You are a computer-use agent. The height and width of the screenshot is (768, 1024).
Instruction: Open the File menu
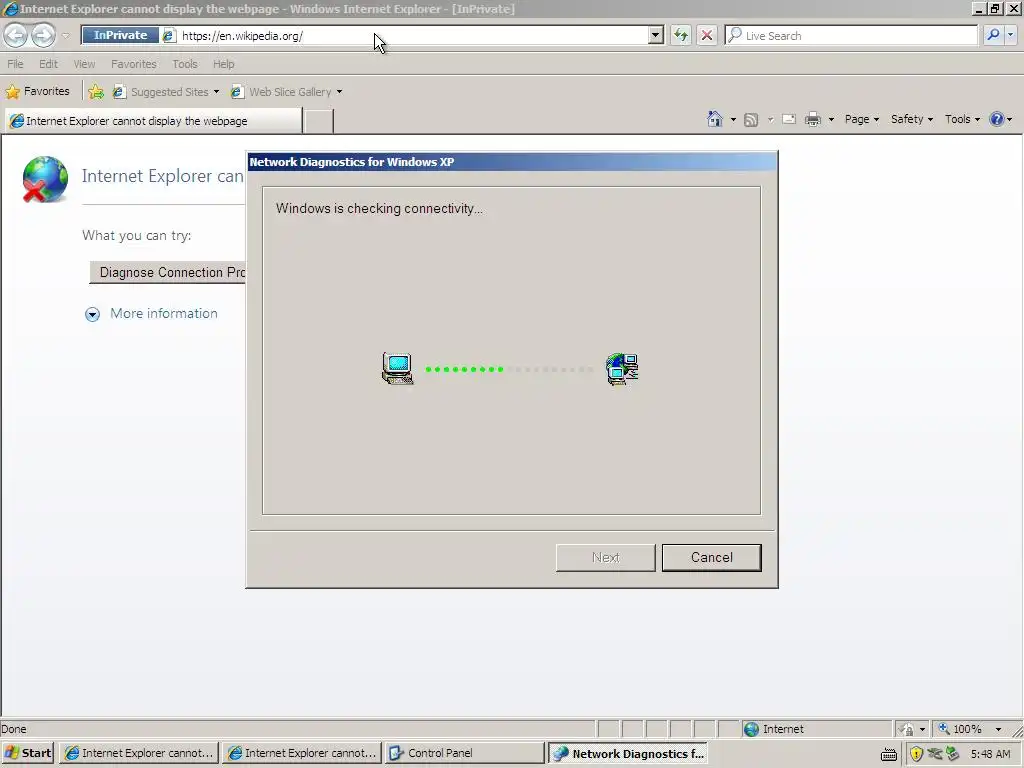15,64
